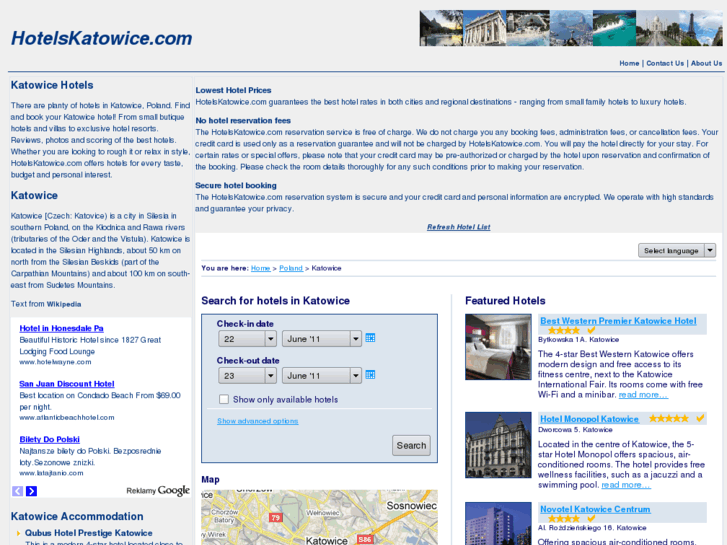Click the Hotel Monopol checkmark icon

click(x=700, y=418)
